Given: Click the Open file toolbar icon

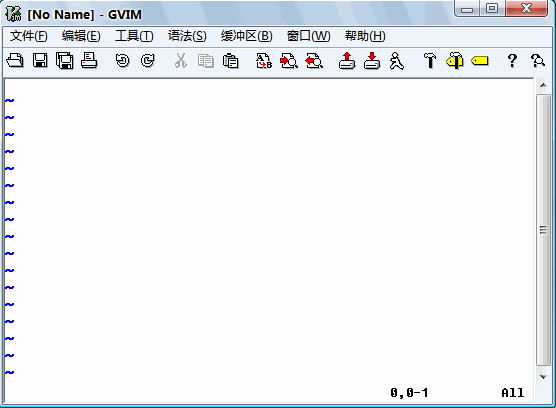Looking at the screenshot, I should pos(15,61).
